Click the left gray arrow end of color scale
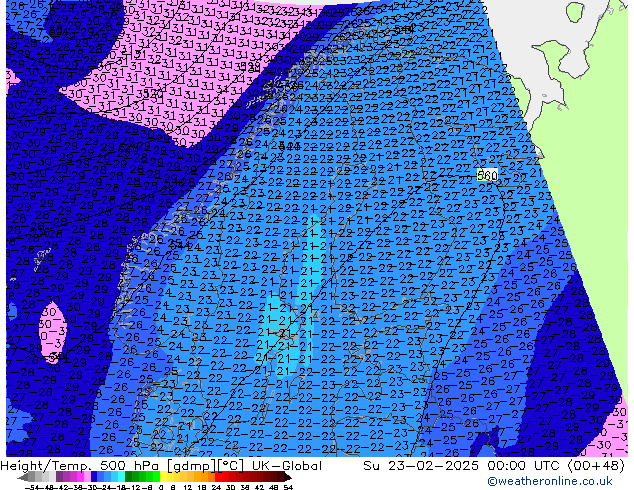This screenshot has height=490, width=634. coord(23,477)
